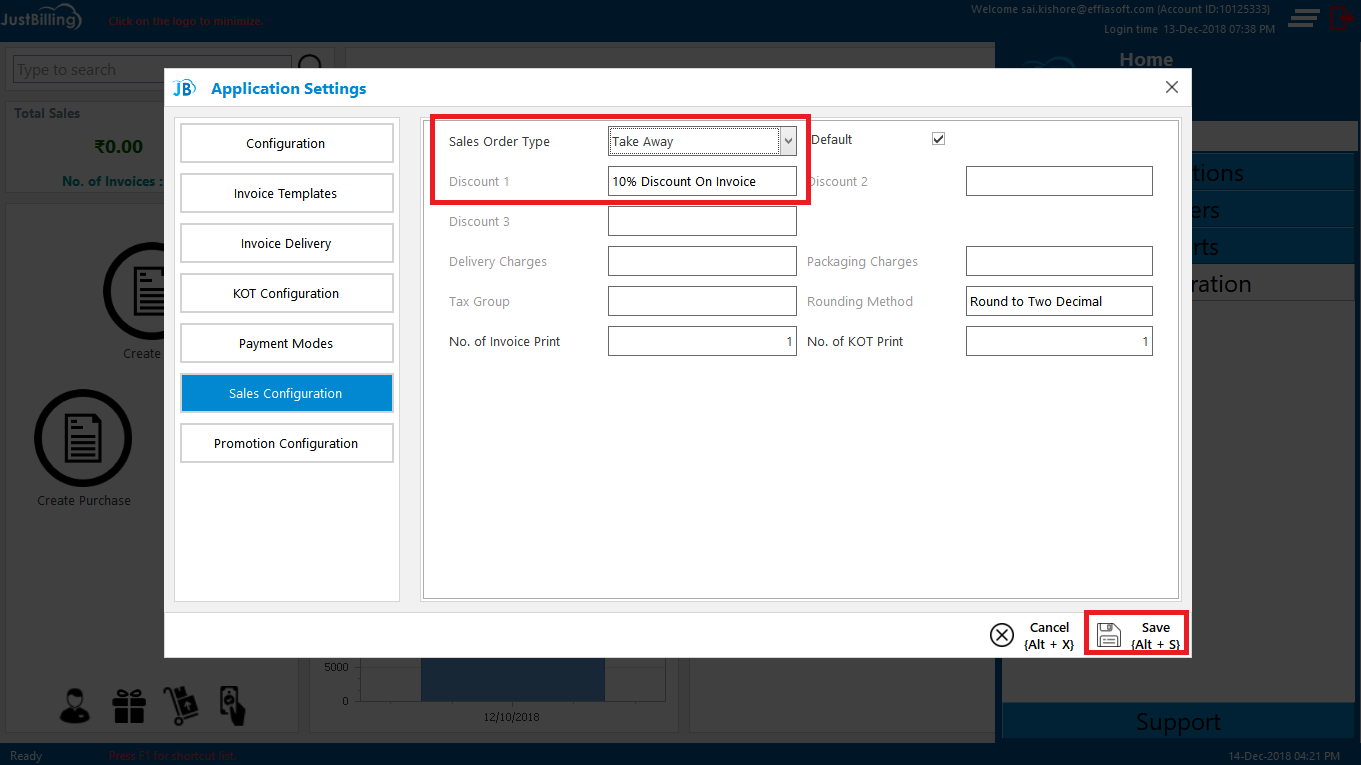Viewport: 1361px width, 765px height.
Task: Click the Delivery Charges field
Action: (x=702, y=261)
